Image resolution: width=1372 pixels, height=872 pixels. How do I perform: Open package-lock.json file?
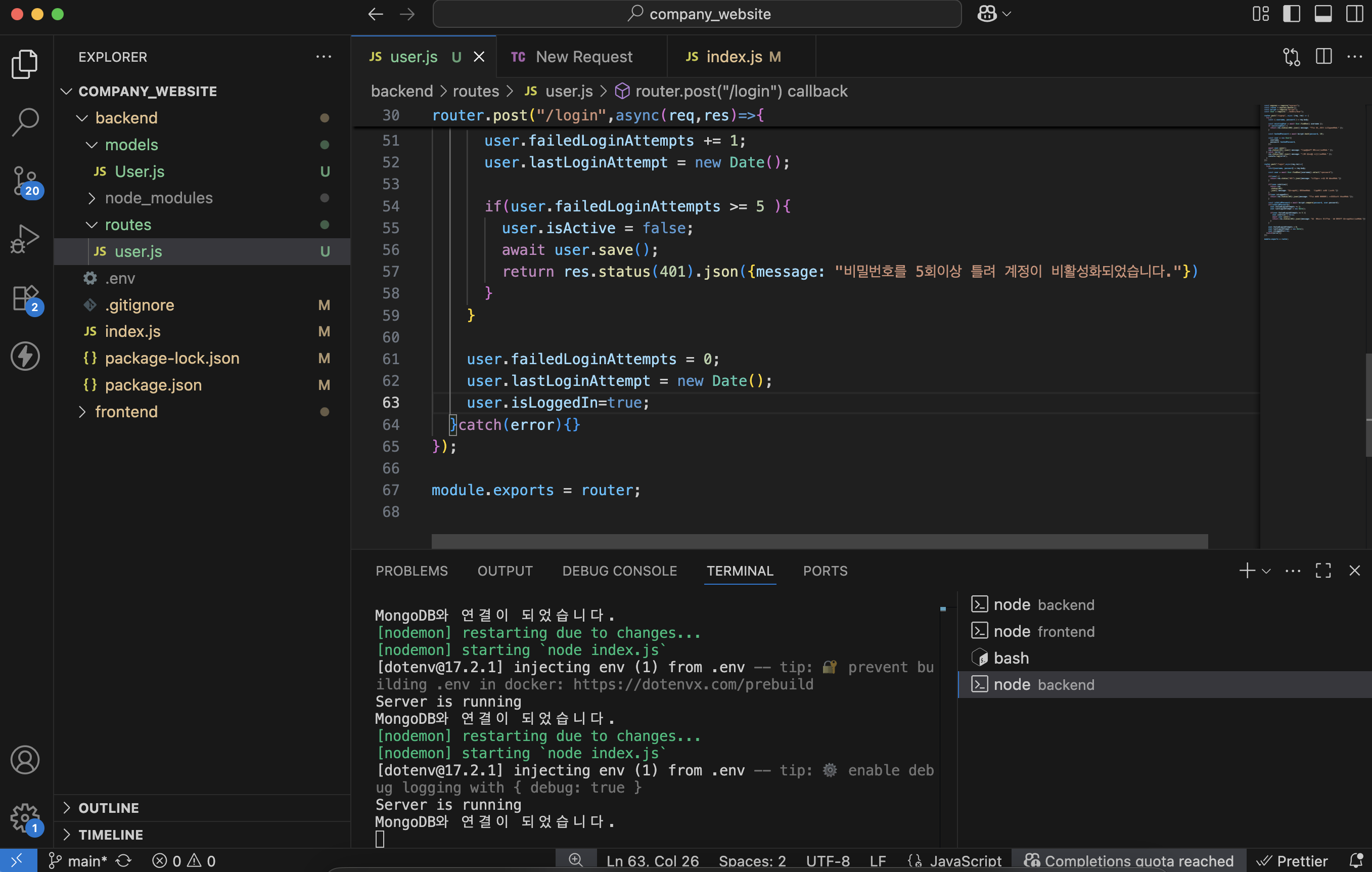point(202,358)
